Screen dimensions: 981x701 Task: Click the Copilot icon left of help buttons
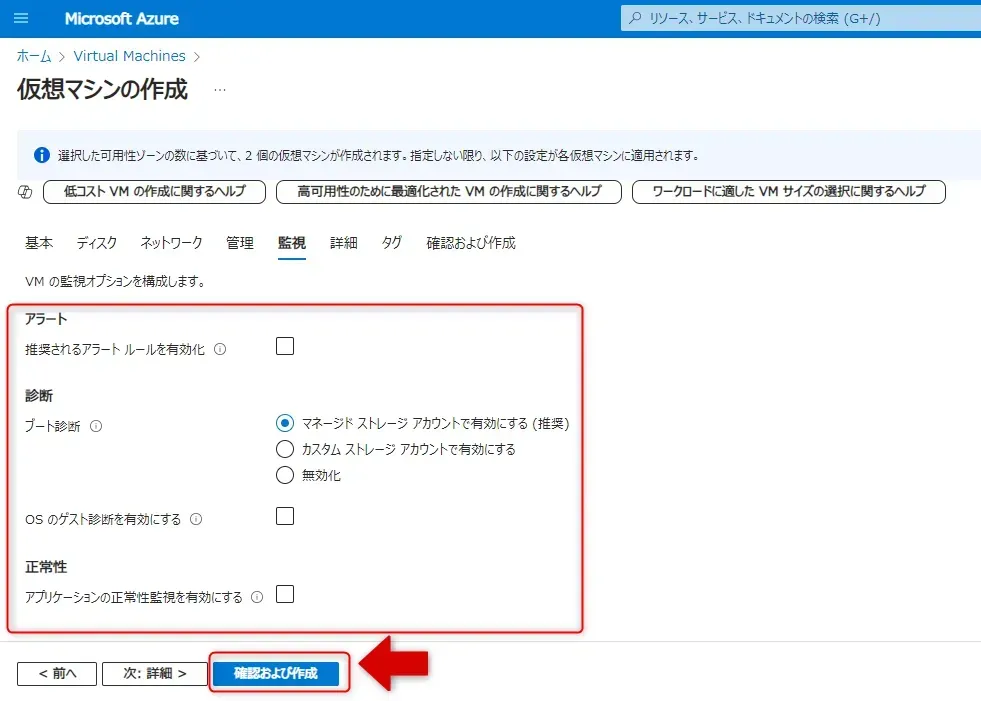[26, 192]
